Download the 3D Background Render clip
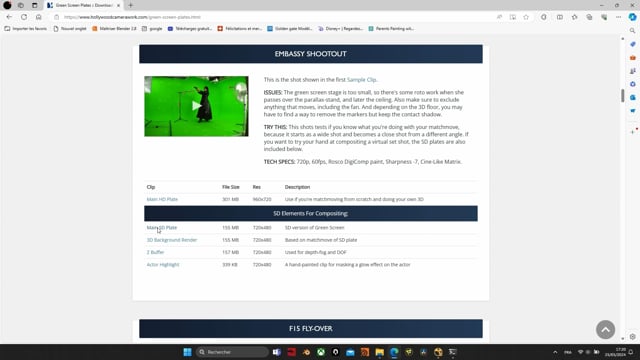Viewport: 640px width, 360px height. point(172,240)
